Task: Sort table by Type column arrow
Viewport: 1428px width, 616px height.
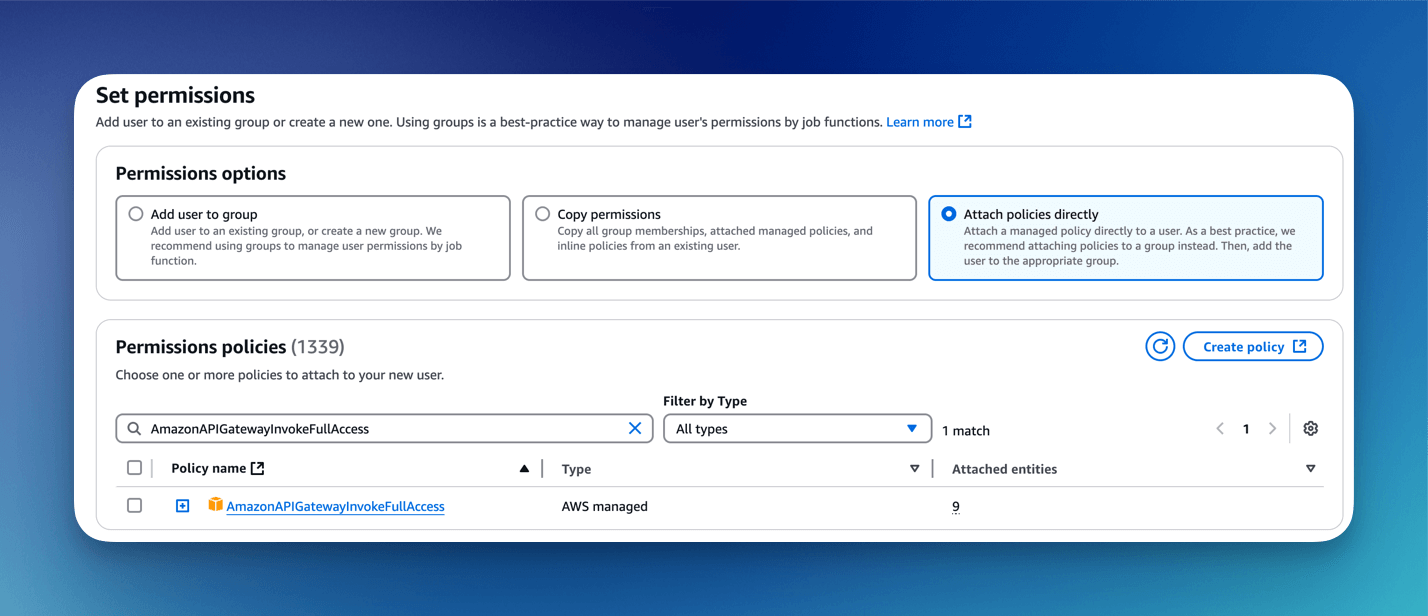Action: tap(914, 469)
